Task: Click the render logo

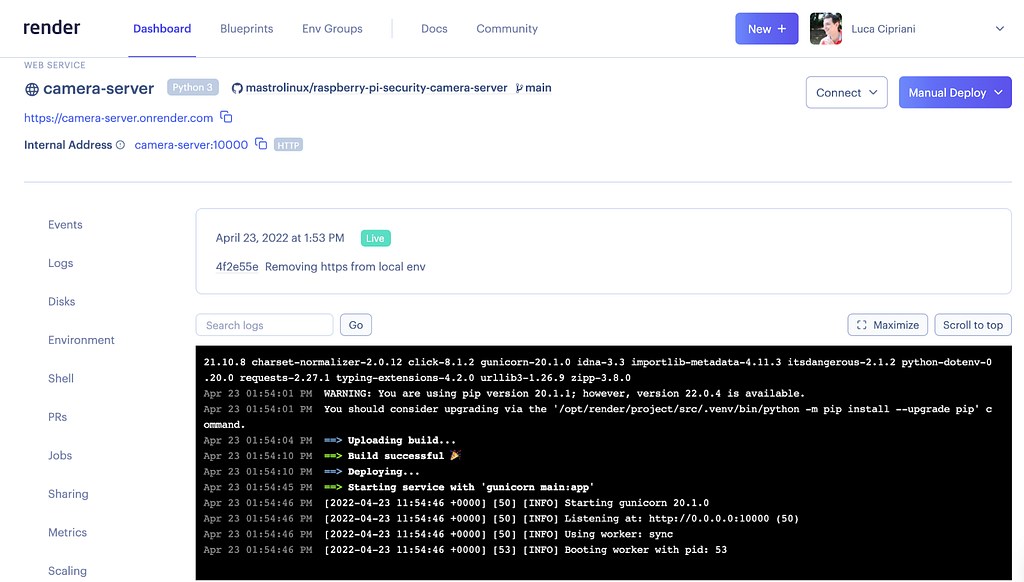Action: [x=52, y=27]
